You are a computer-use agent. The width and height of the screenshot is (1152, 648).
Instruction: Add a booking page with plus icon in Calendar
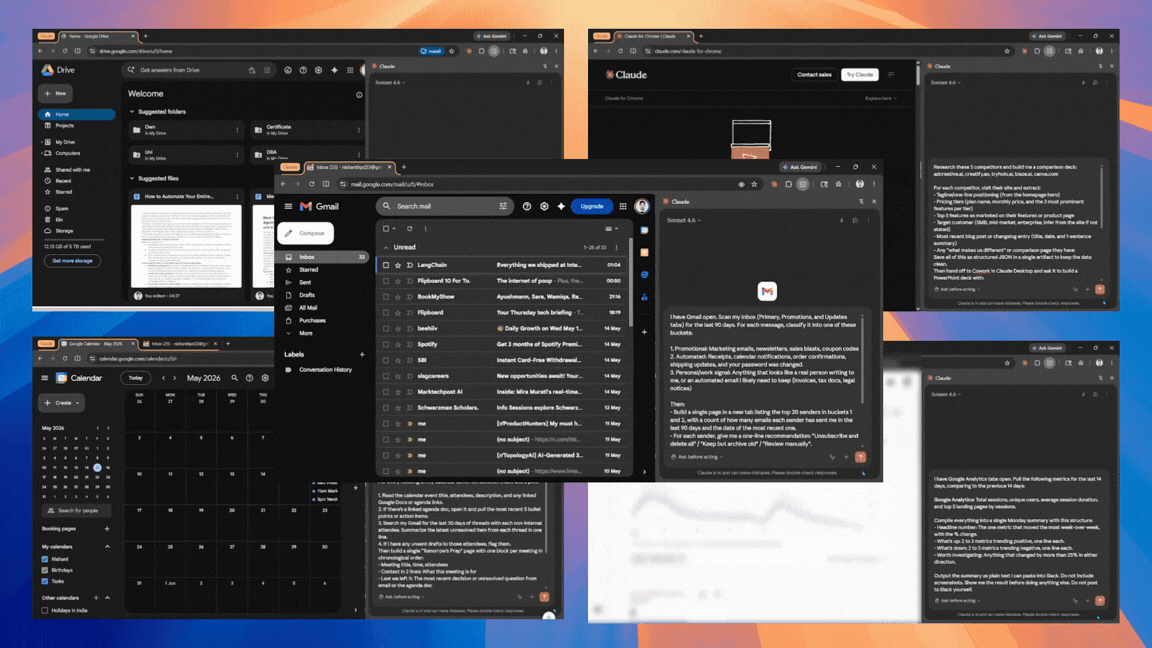click(x=107, y=529)
